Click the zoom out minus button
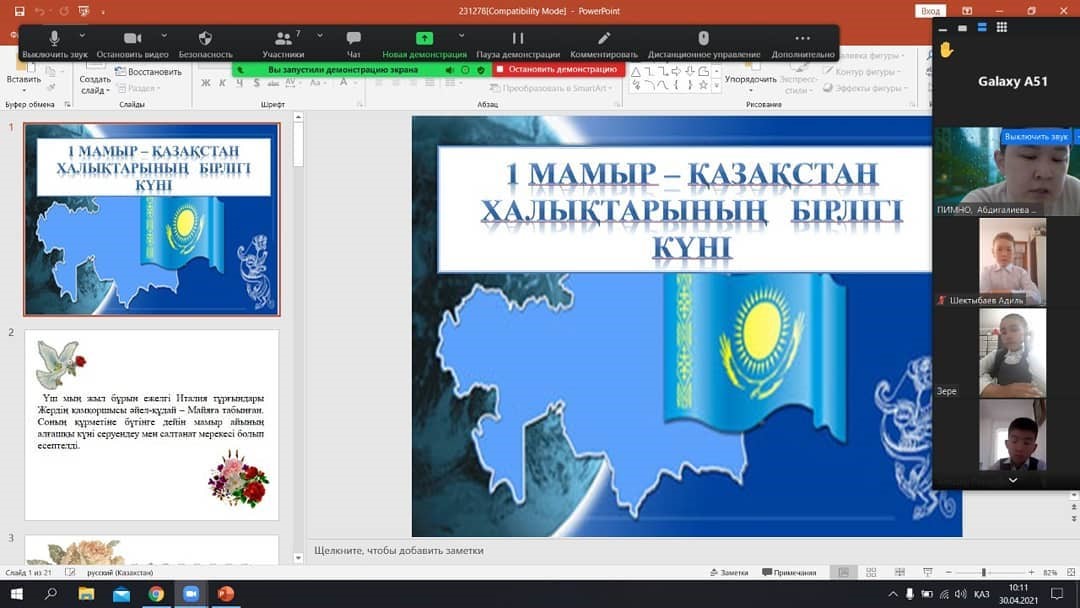1080x608 pixels. 948,572
